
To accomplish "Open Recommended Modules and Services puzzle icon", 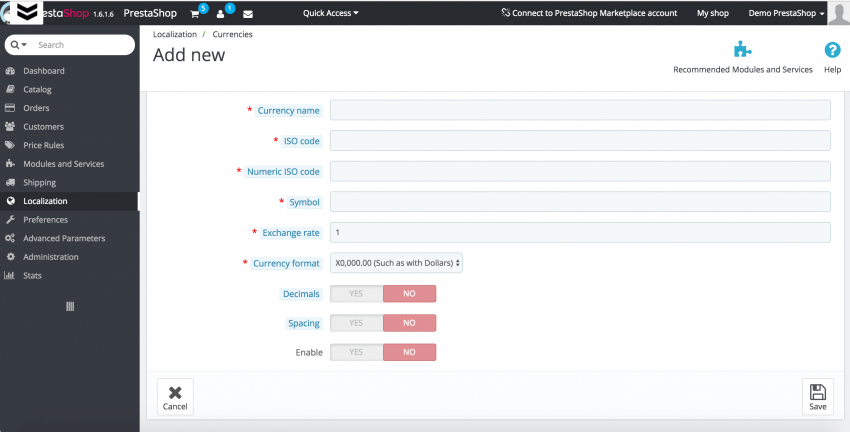I will click(x=742, y=50).
